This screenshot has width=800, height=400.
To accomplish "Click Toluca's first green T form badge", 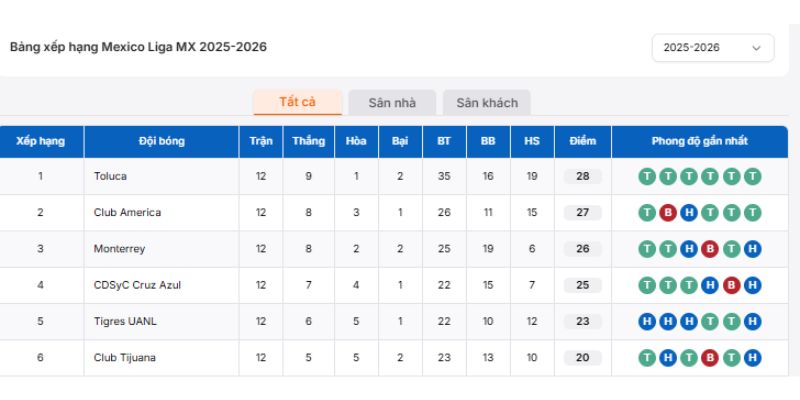I will pos(647,177).
